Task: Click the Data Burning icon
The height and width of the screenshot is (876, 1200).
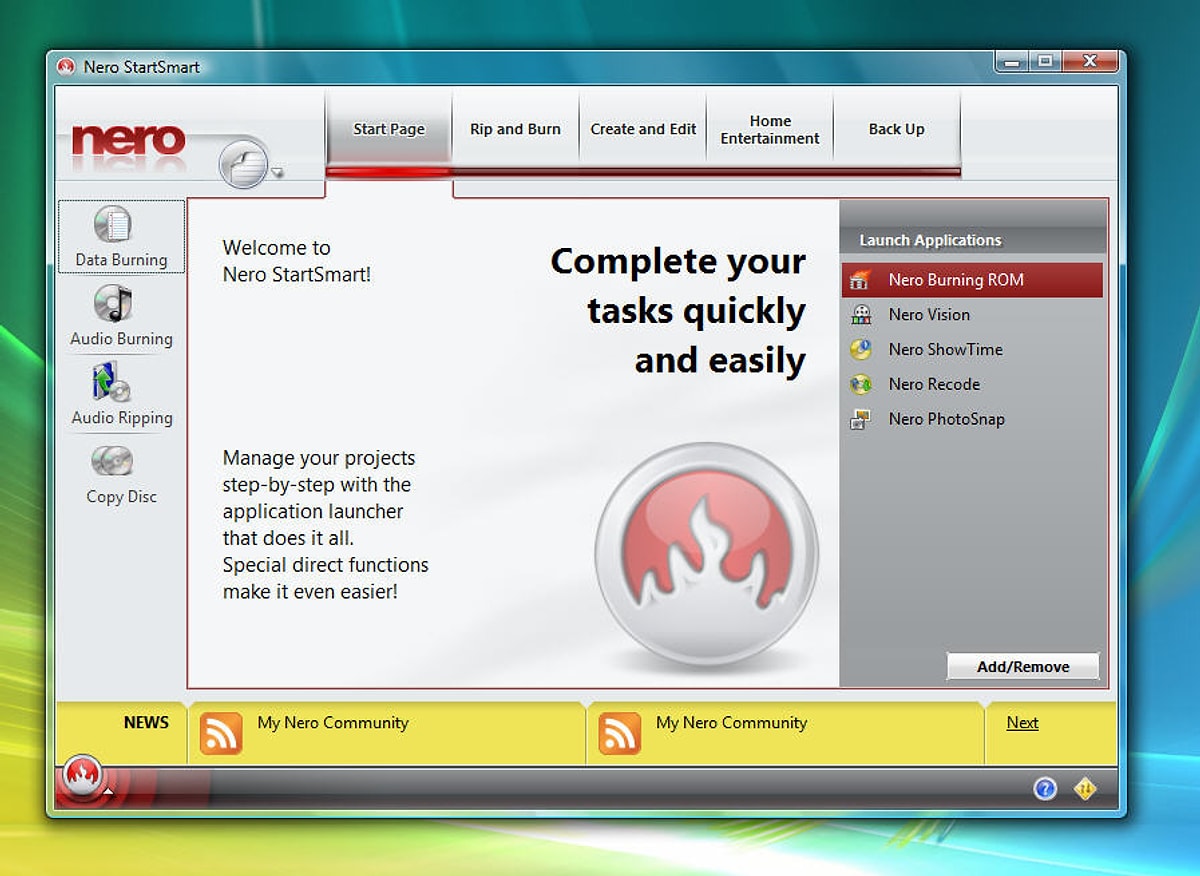Action: coord(113,225)
